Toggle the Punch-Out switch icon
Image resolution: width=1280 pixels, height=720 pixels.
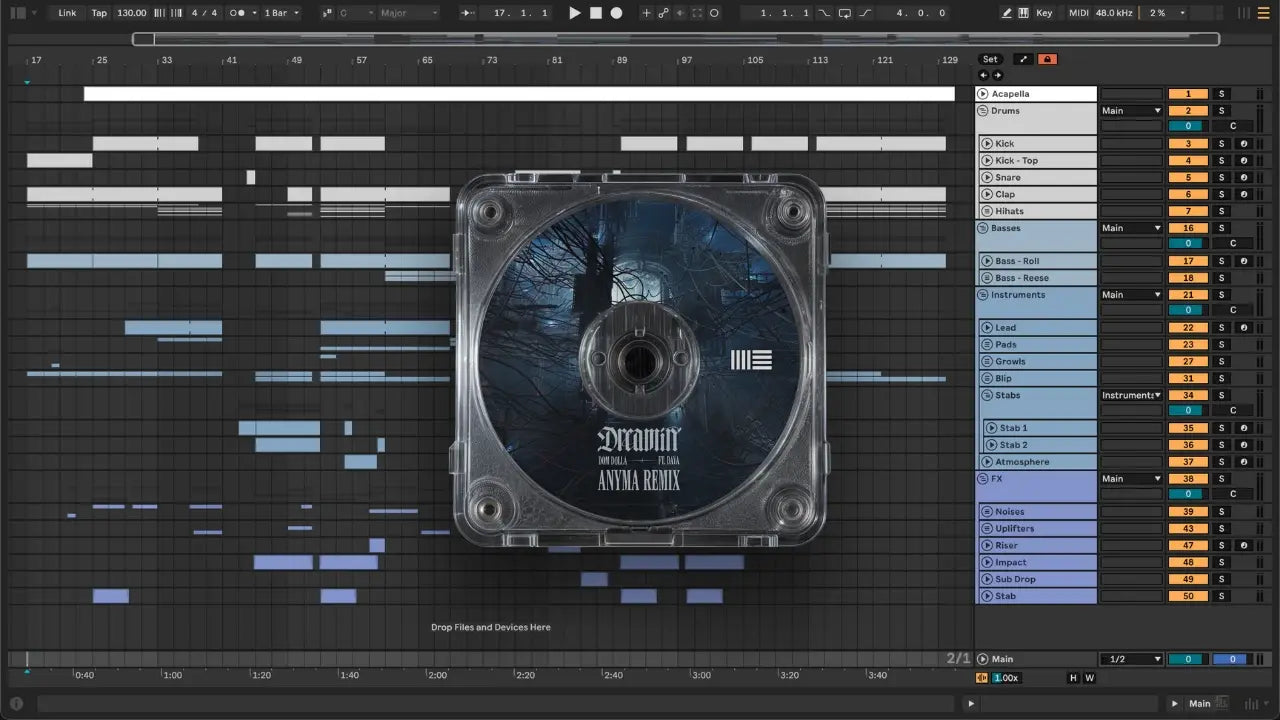click(x=865, y=13)
